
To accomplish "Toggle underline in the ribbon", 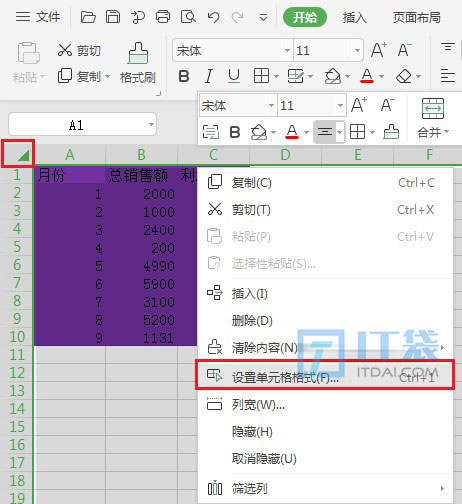I will 234,76.
